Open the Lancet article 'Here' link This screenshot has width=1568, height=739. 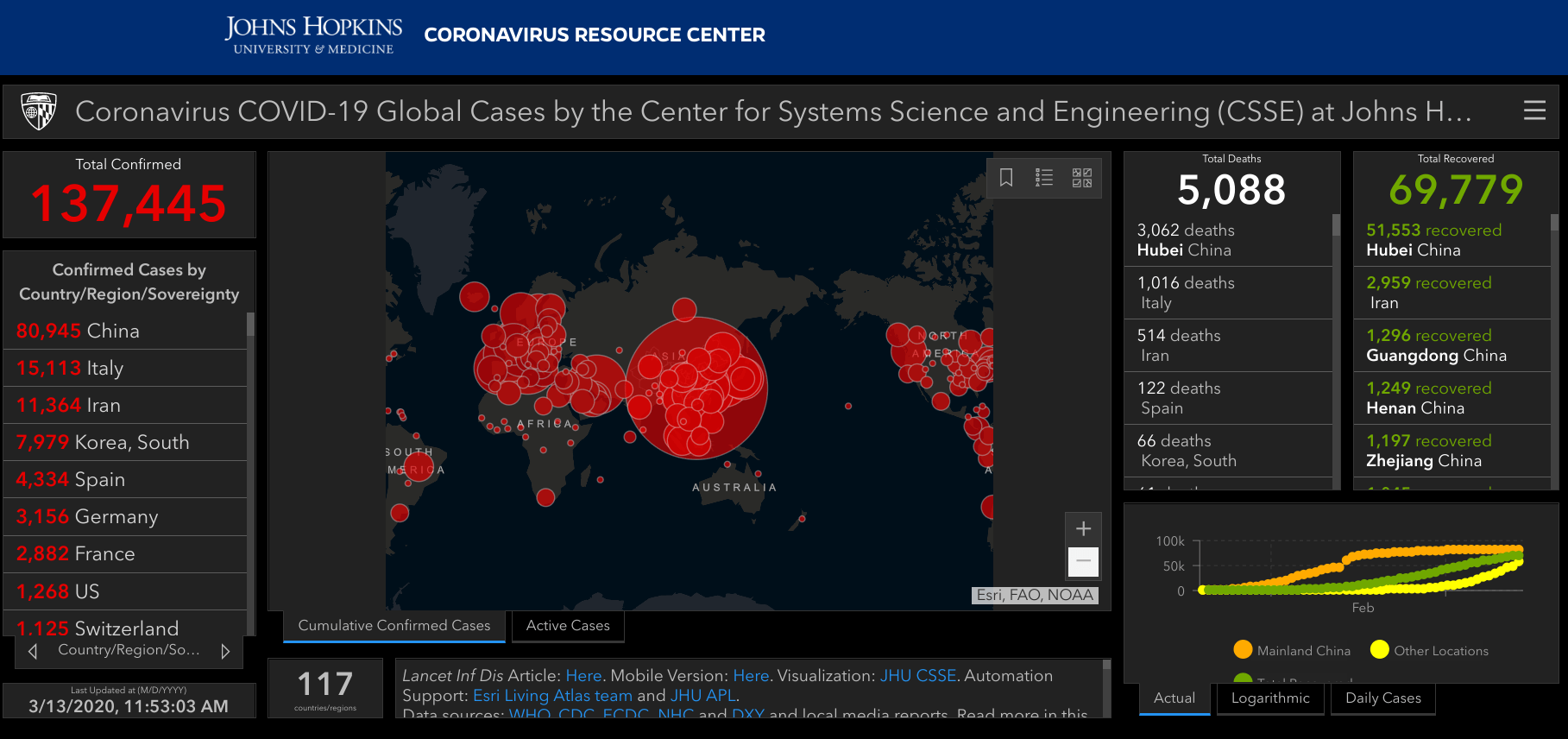584,676
